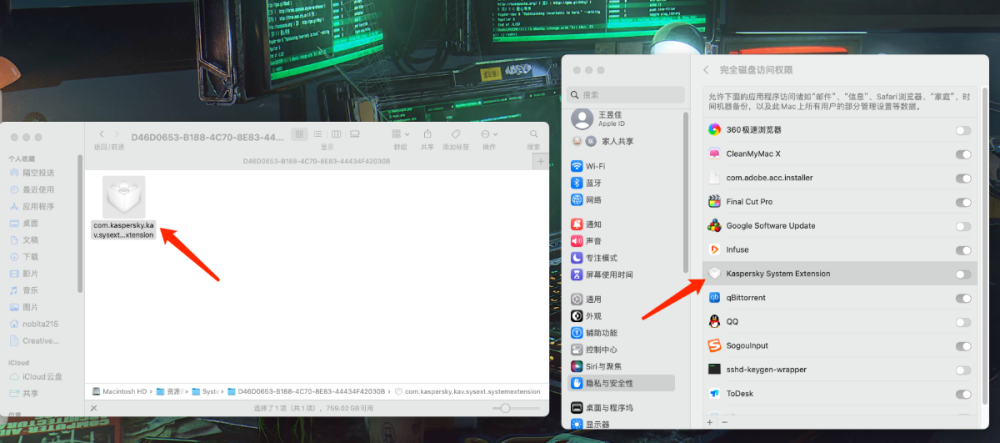Toggle Final Cut Pro full disk access
The image size is (1000, 443).
(x=963, y=202)
